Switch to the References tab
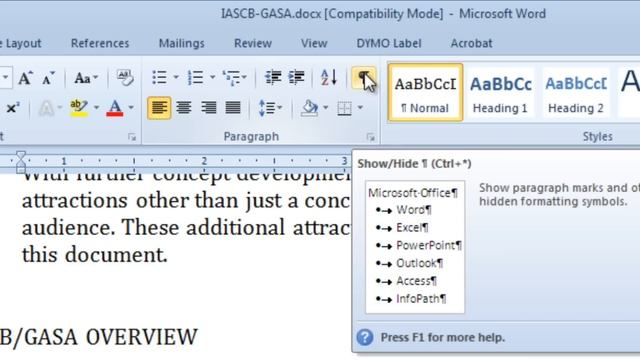The width and height of the screenshot is (640, 360). [100, 43]
